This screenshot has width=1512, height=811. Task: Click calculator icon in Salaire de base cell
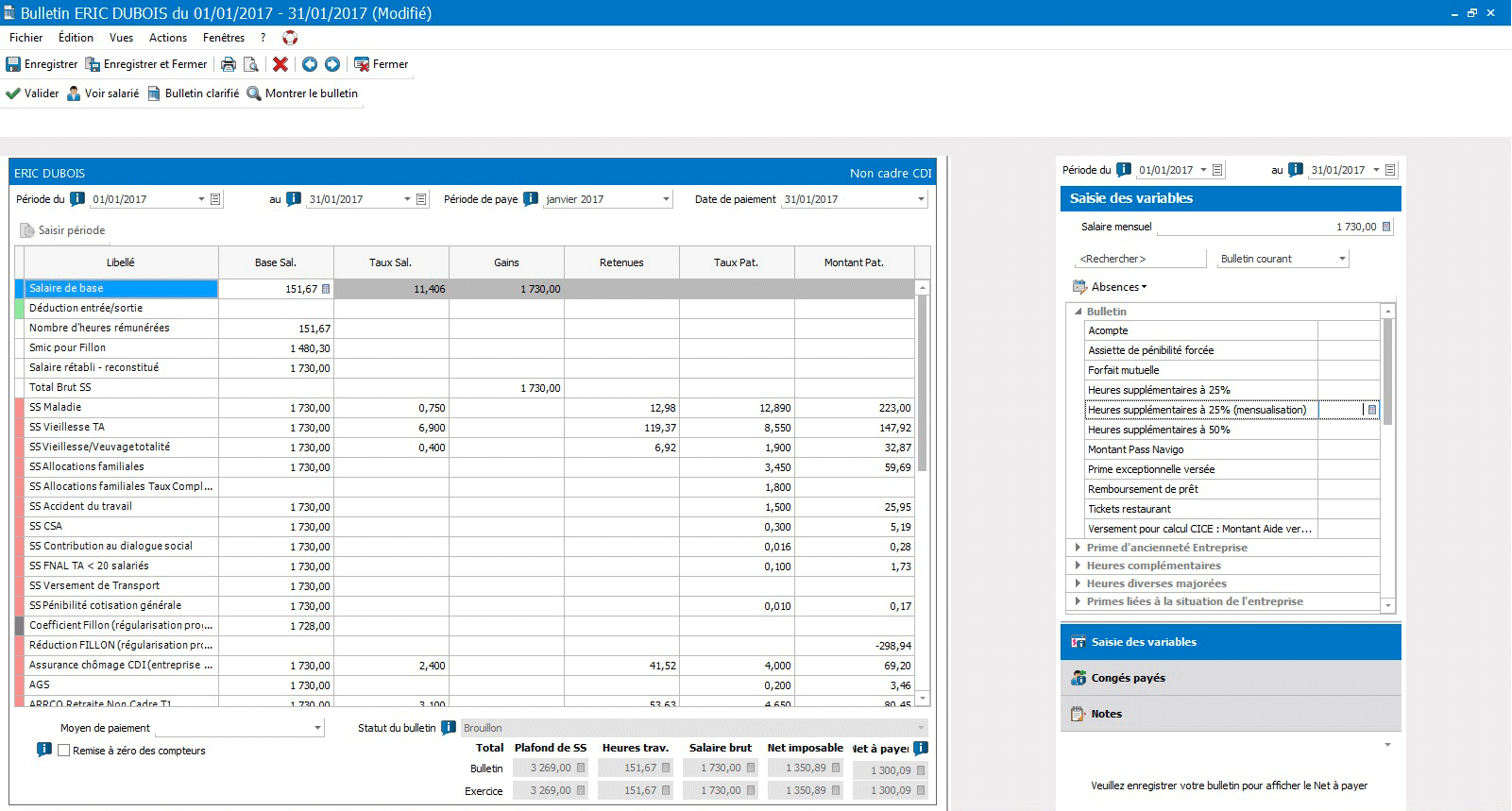click(326, 289)
